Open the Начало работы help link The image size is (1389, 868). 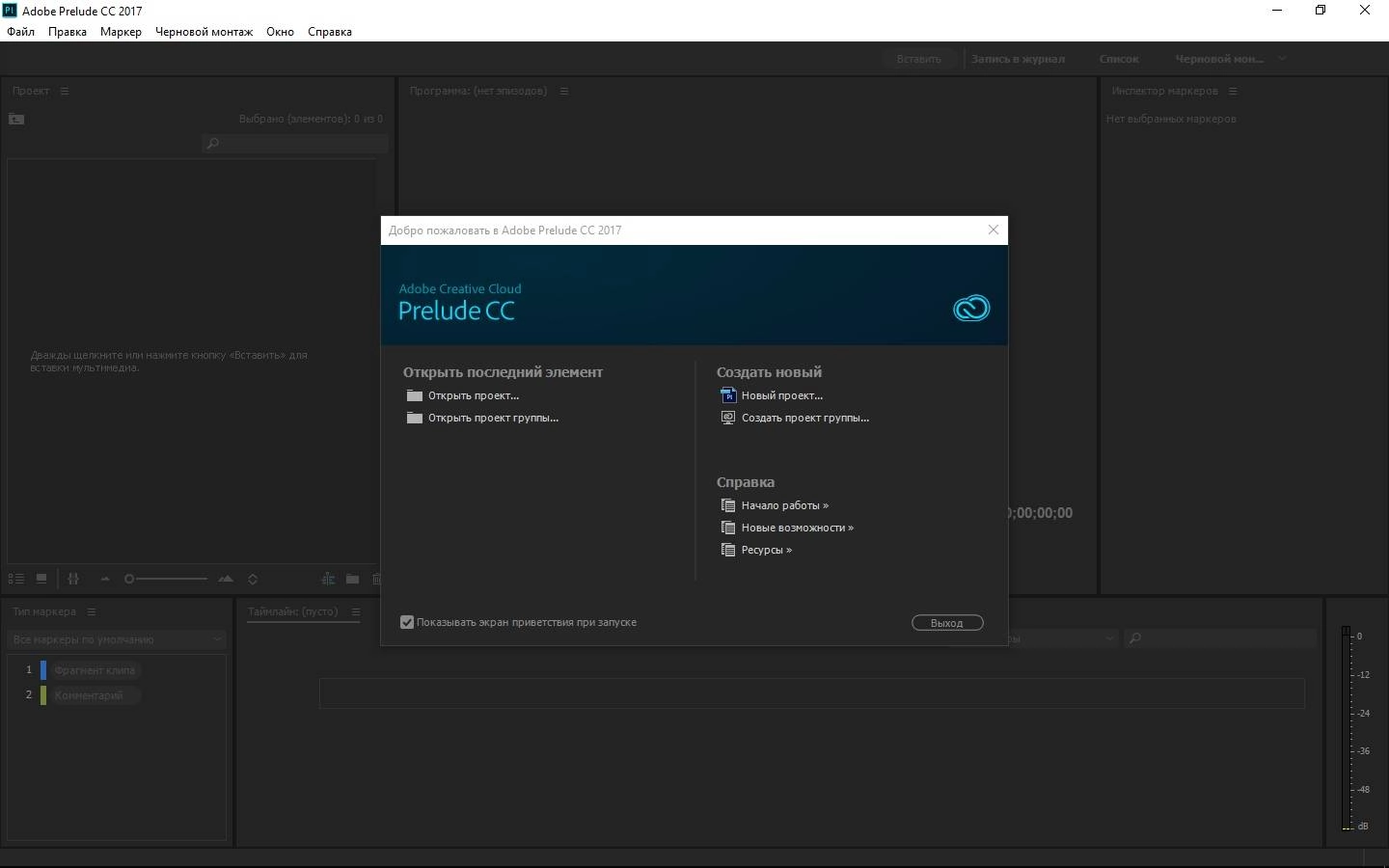(x=785, y=505)
